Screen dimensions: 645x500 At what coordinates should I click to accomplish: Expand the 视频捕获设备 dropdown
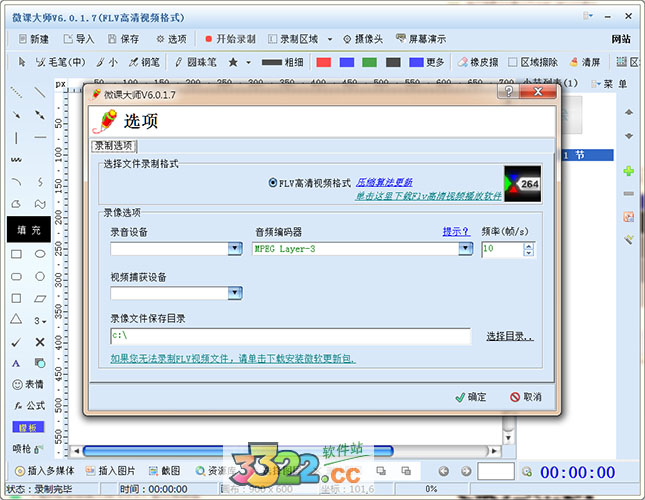[235, 293]
